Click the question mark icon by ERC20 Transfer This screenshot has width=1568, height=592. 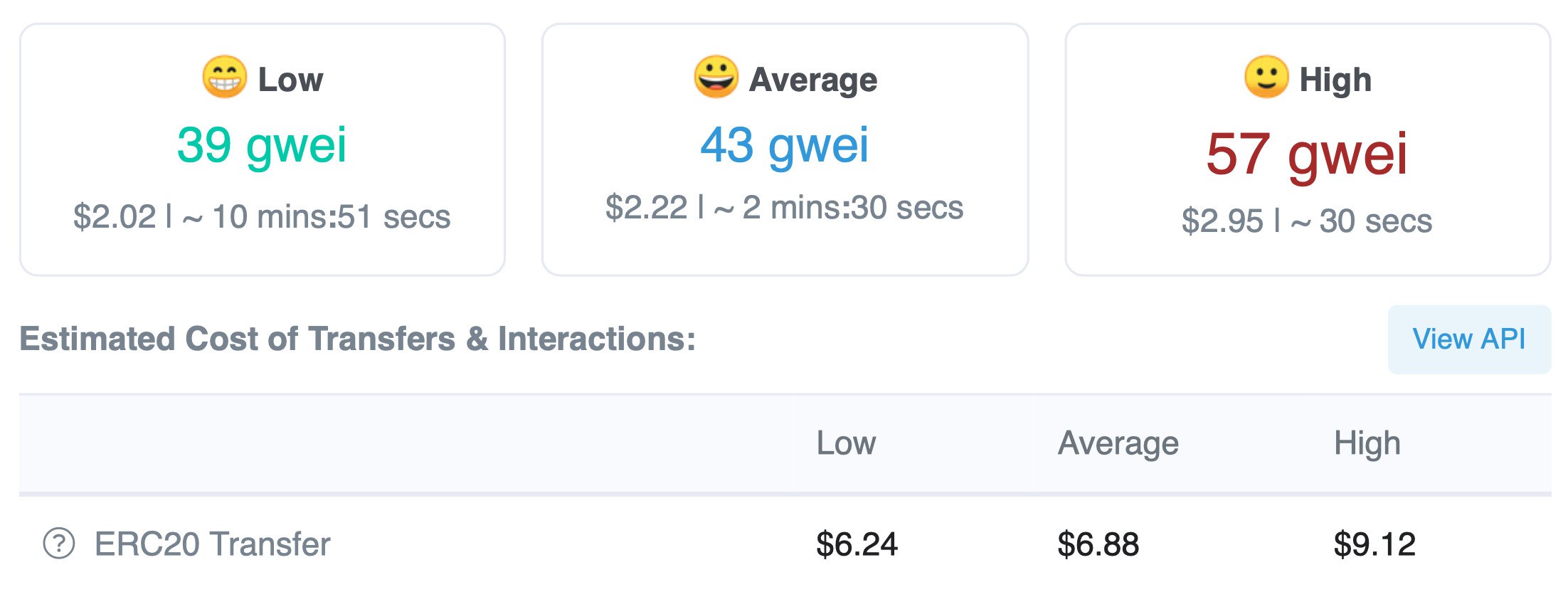pyautogui.click(x=59, y=544)
